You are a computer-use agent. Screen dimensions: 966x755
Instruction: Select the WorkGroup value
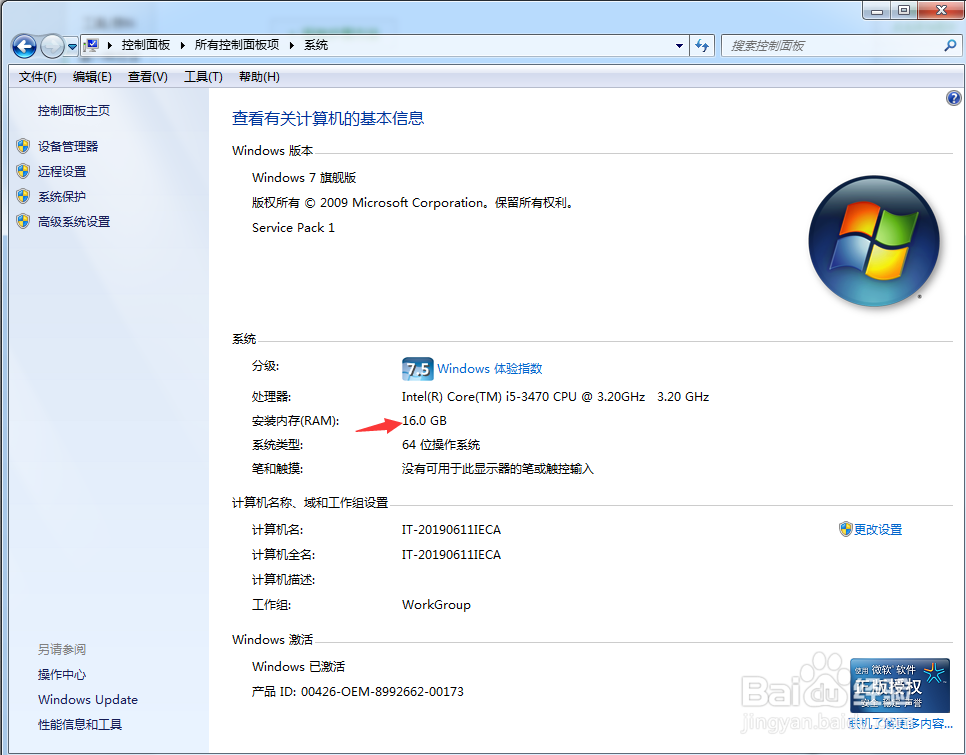point(436,605)
